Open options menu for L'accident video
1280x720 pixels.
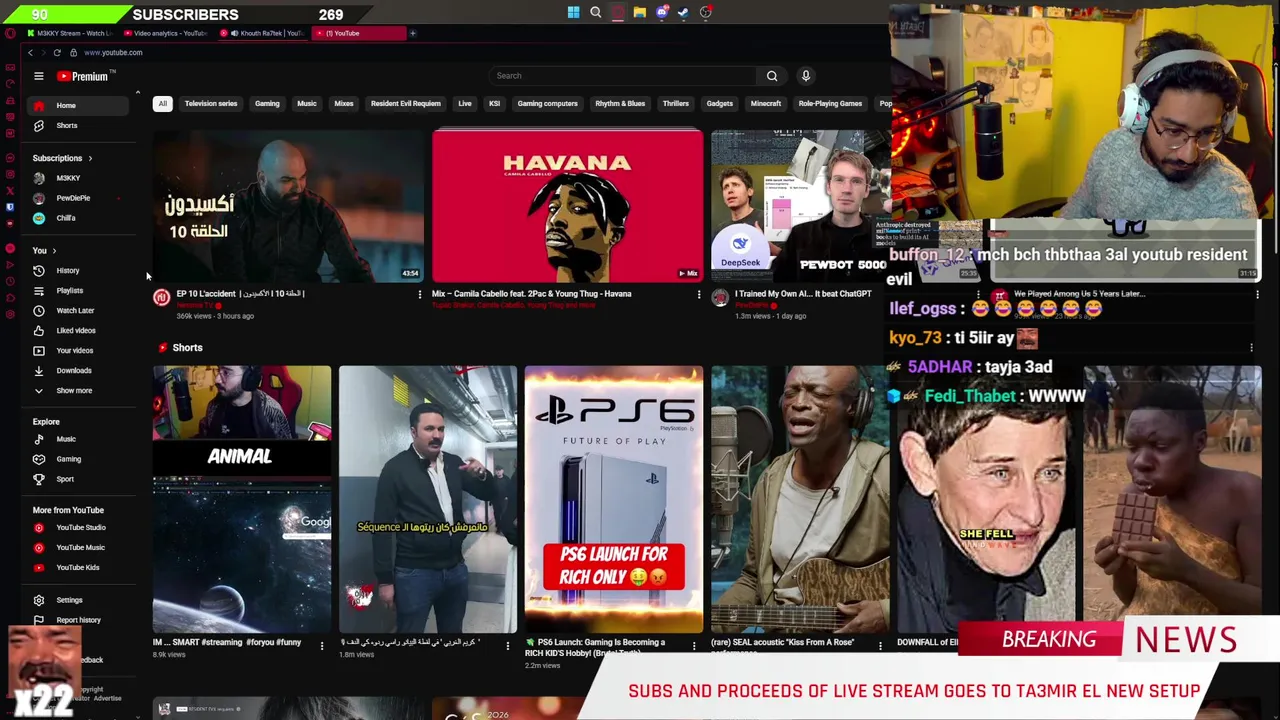[419, 295]
